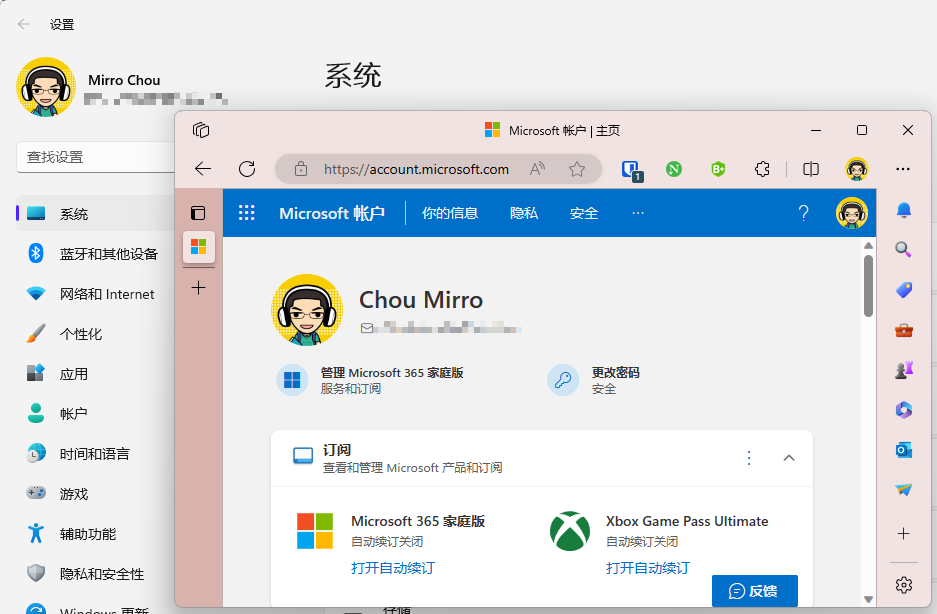Click 打开自动续订 under Microsoft 365 家庭版

(393, 568)
